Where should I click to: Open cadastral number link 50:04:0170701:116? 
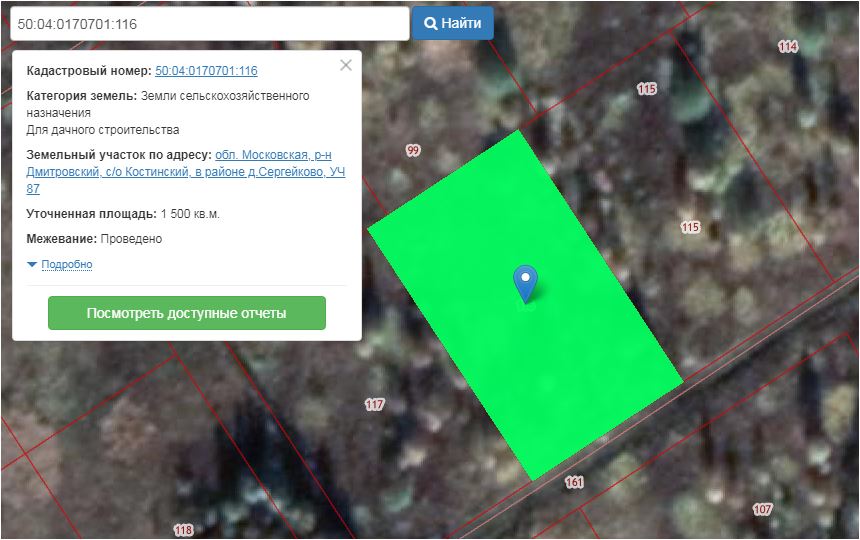tap(206, 71)
